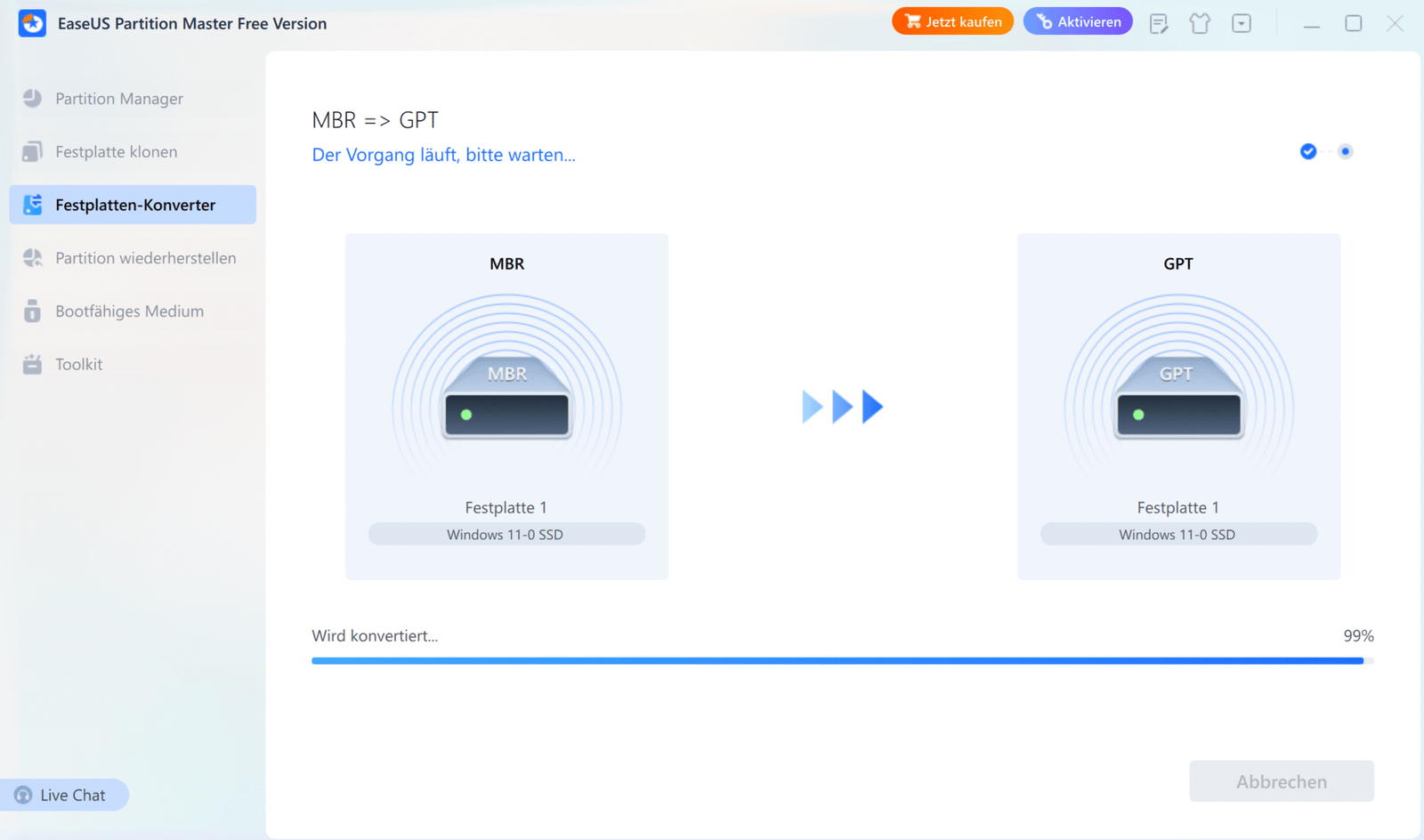
Task: Open the hidden menu dropdown arrow
Action: [1242, 23]
